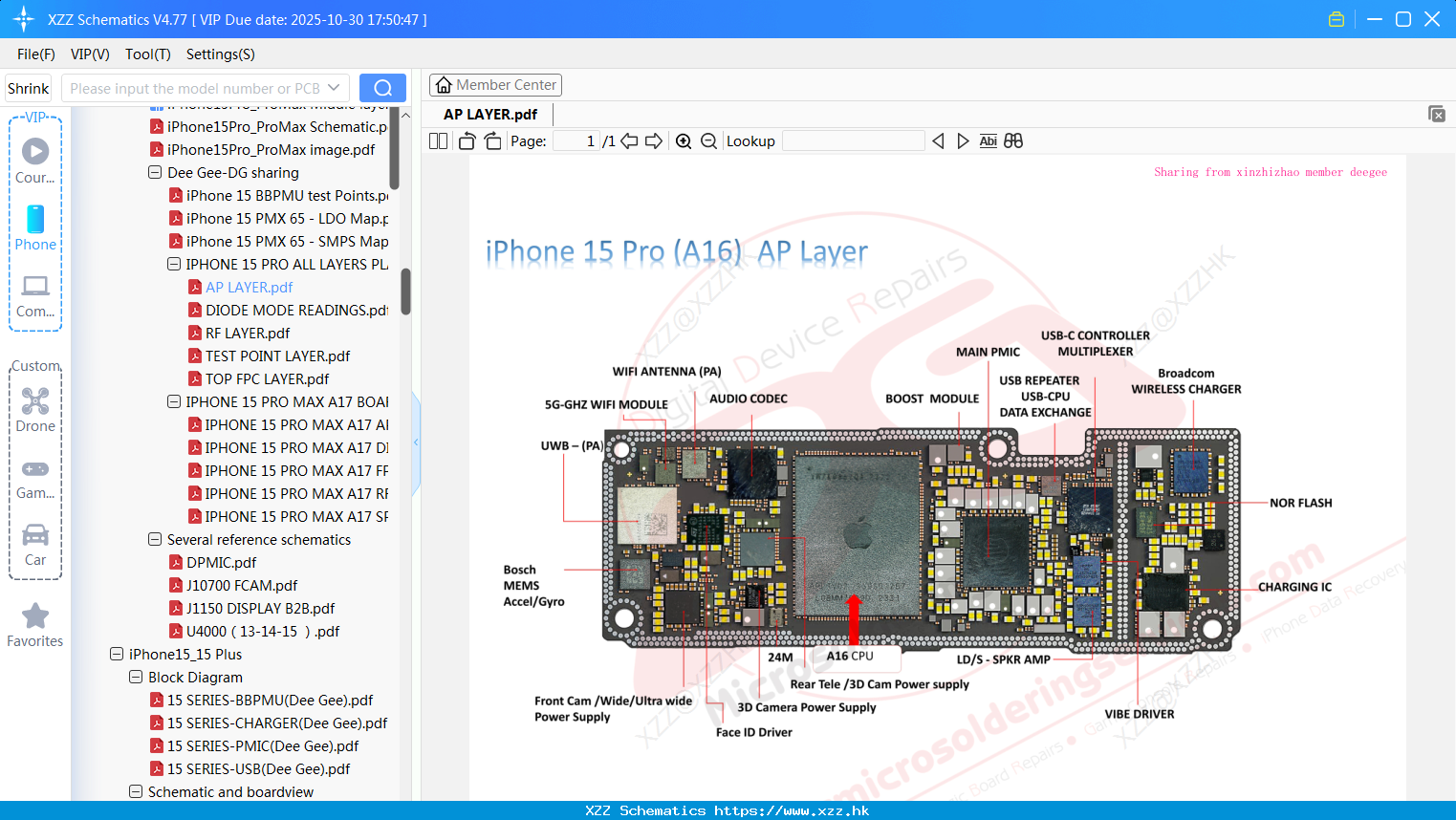Click the XZZ app logo icon
The height and width of the screenshot is (820, 1456).
click(x=23, y=19)
